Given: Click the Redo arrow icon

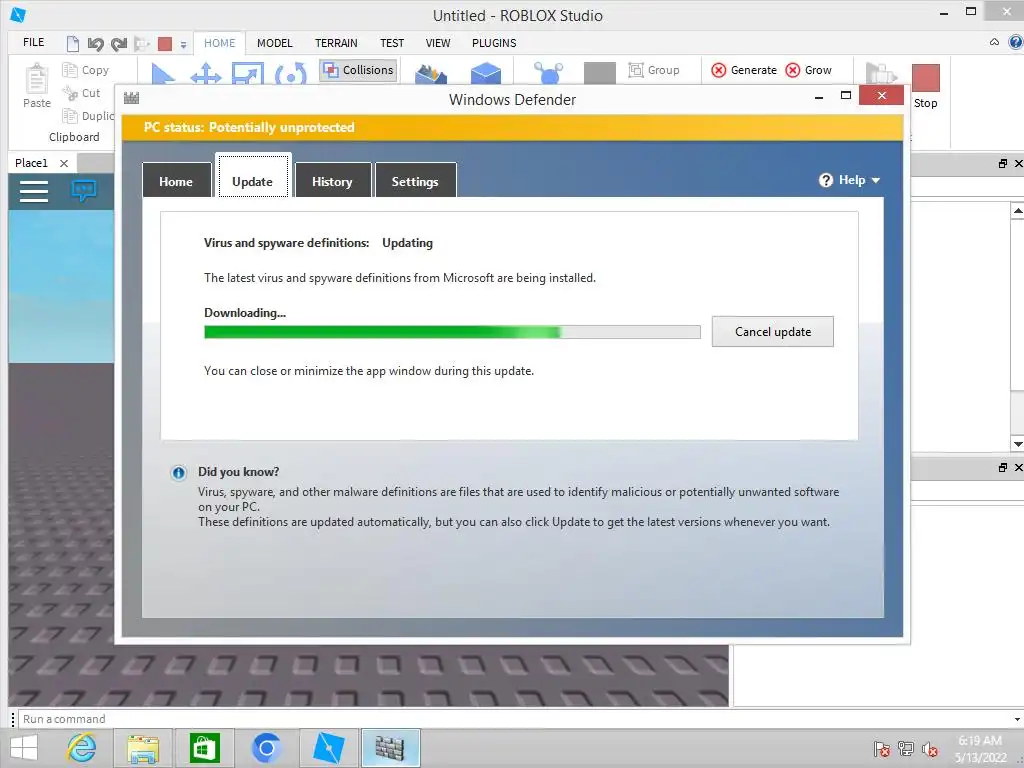Looking at the screenshot, I should (119, 44).
